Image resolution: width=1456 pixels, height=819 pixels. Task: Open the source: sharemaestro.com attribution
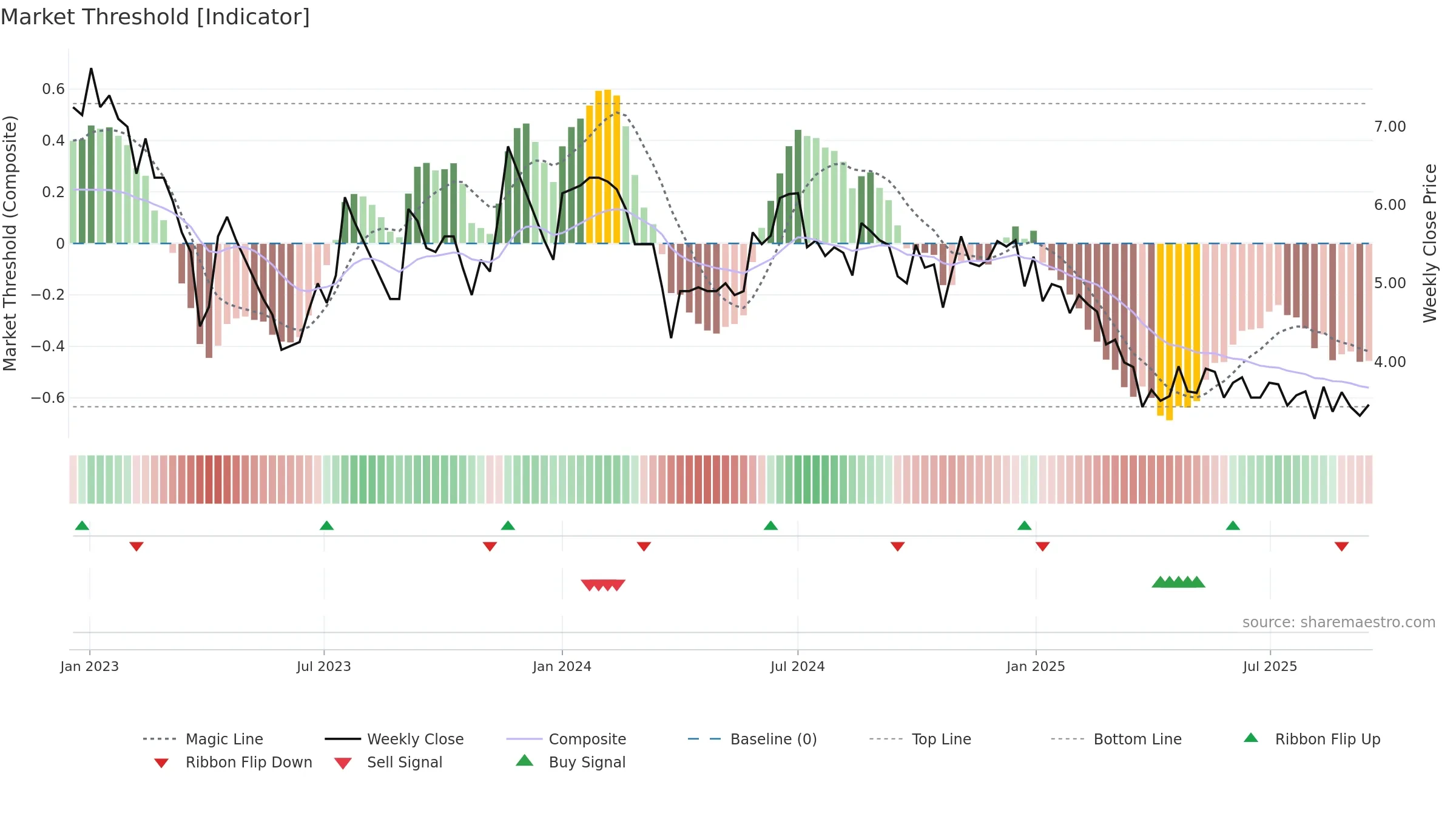tap(1339, 622)
